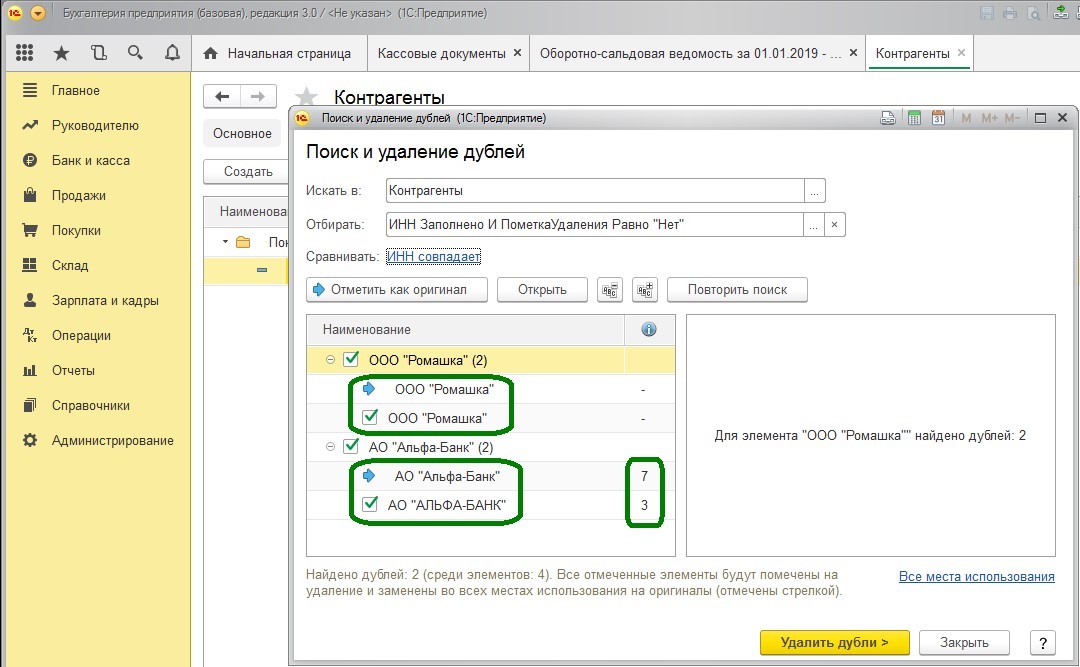The height and width of the screenshot is (667, 1080).
Task: Open selection button next to Искать в field
Action: tap(815, 191)
